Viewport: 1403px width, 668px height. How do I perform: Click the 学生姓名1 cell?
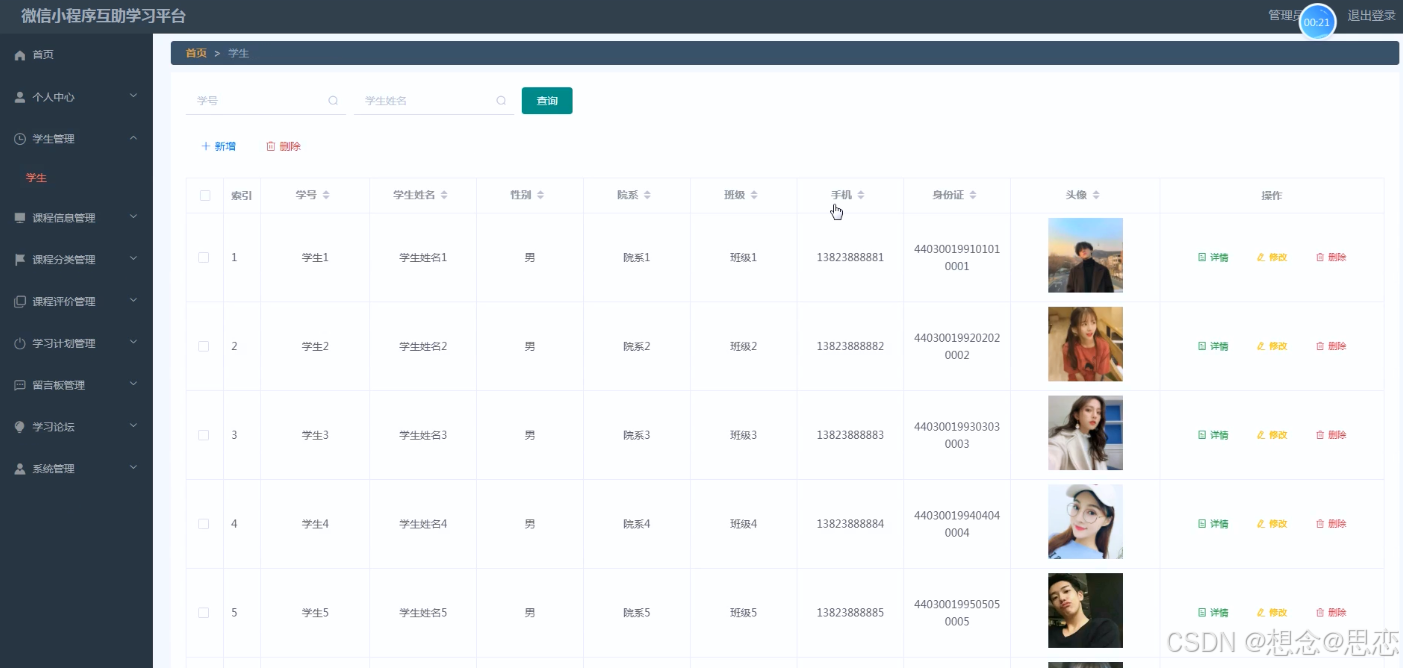click(423, 258)
